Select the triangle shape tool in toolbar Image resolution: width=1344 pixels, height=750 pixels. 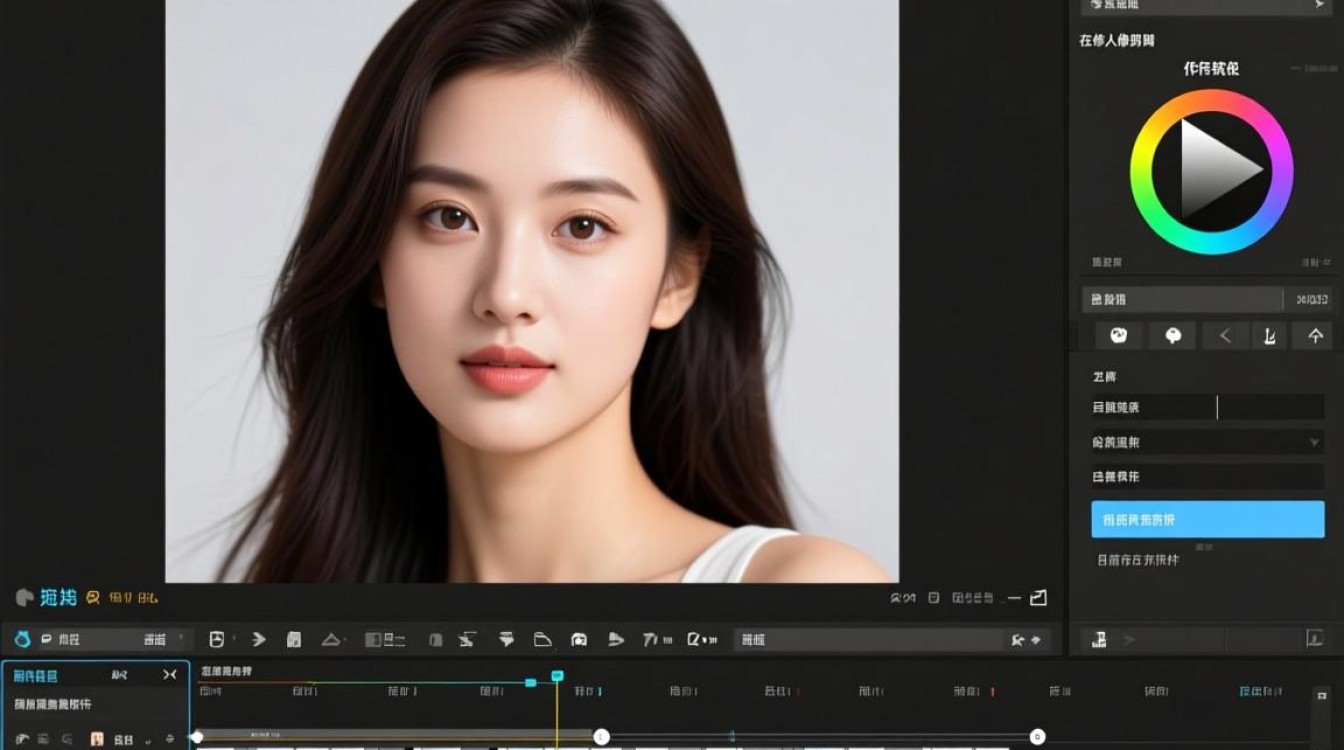(331, 640)
